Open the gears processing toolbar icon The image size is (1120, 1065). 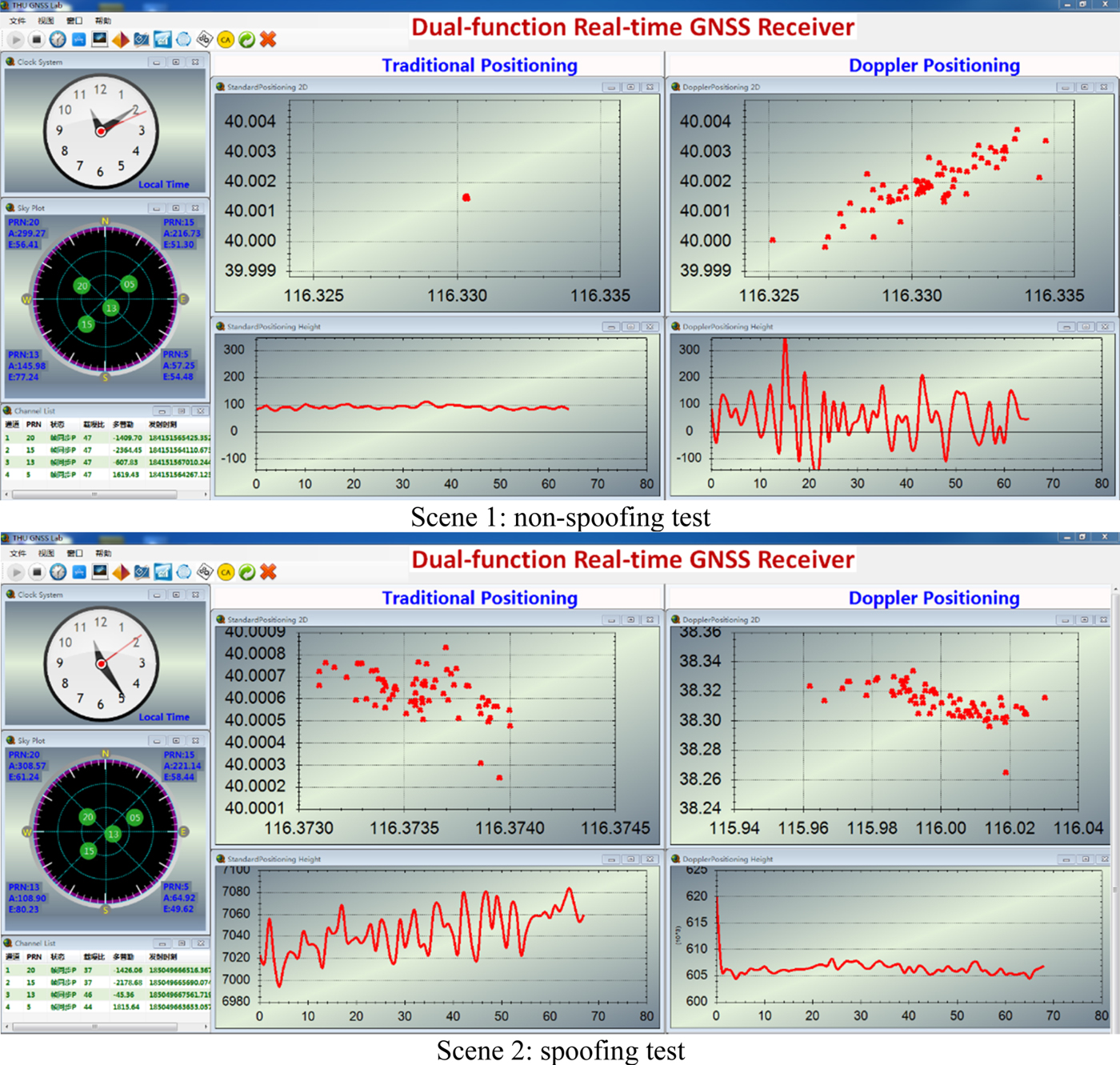203,38
